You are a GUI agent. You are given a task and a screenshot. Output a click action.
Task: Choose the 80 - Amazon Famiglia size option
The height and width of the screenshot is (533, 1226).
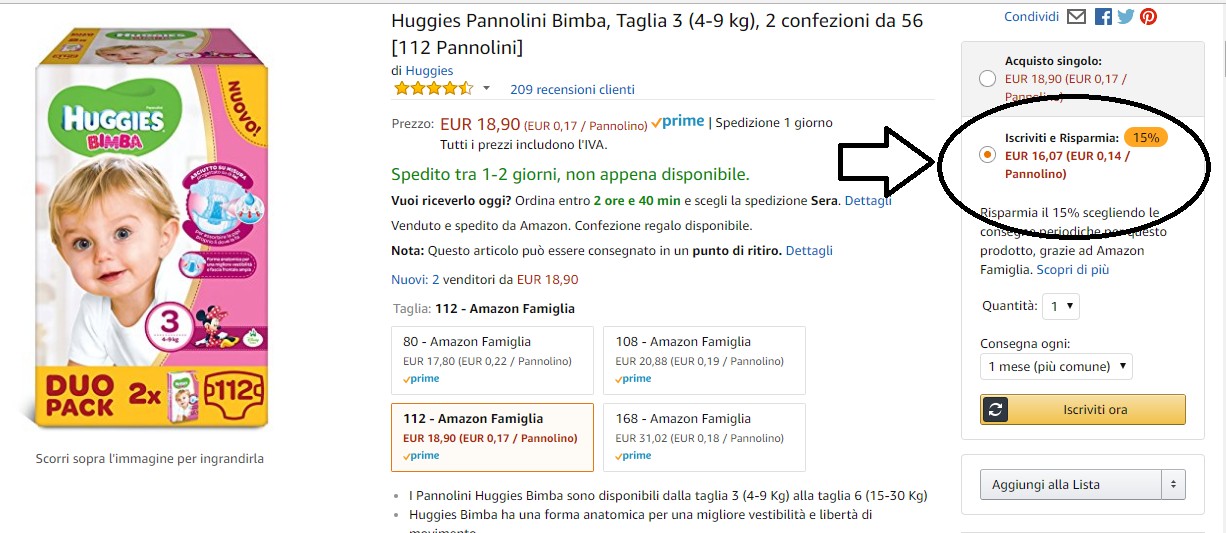[x=492, y=360]
